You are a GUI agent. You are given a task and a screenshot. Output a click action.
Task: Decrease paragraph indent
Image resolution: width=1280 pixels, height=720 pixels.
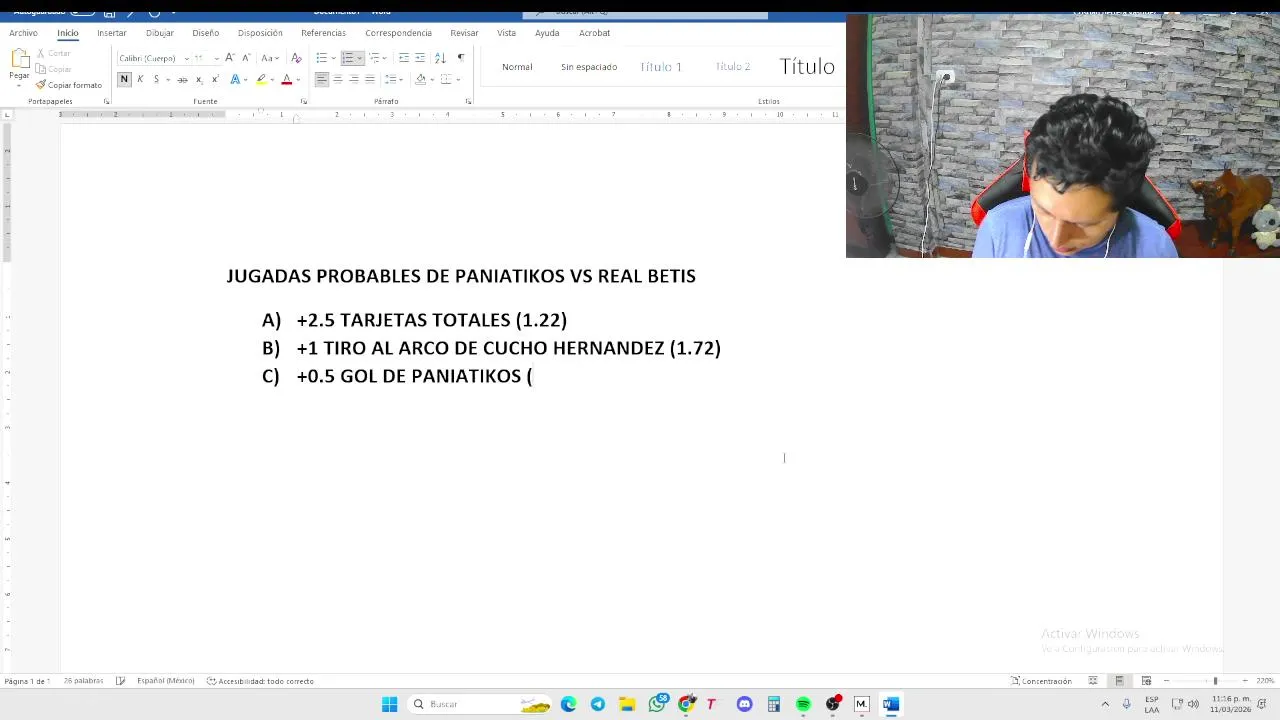(x=404, y=58)
